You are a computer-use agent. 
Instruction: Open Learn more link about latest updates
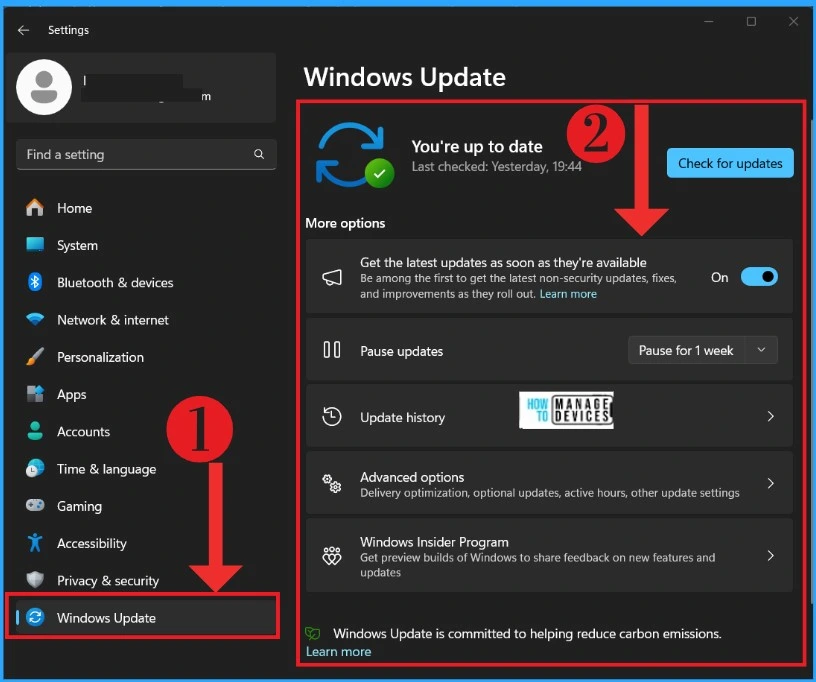point(568,294)
